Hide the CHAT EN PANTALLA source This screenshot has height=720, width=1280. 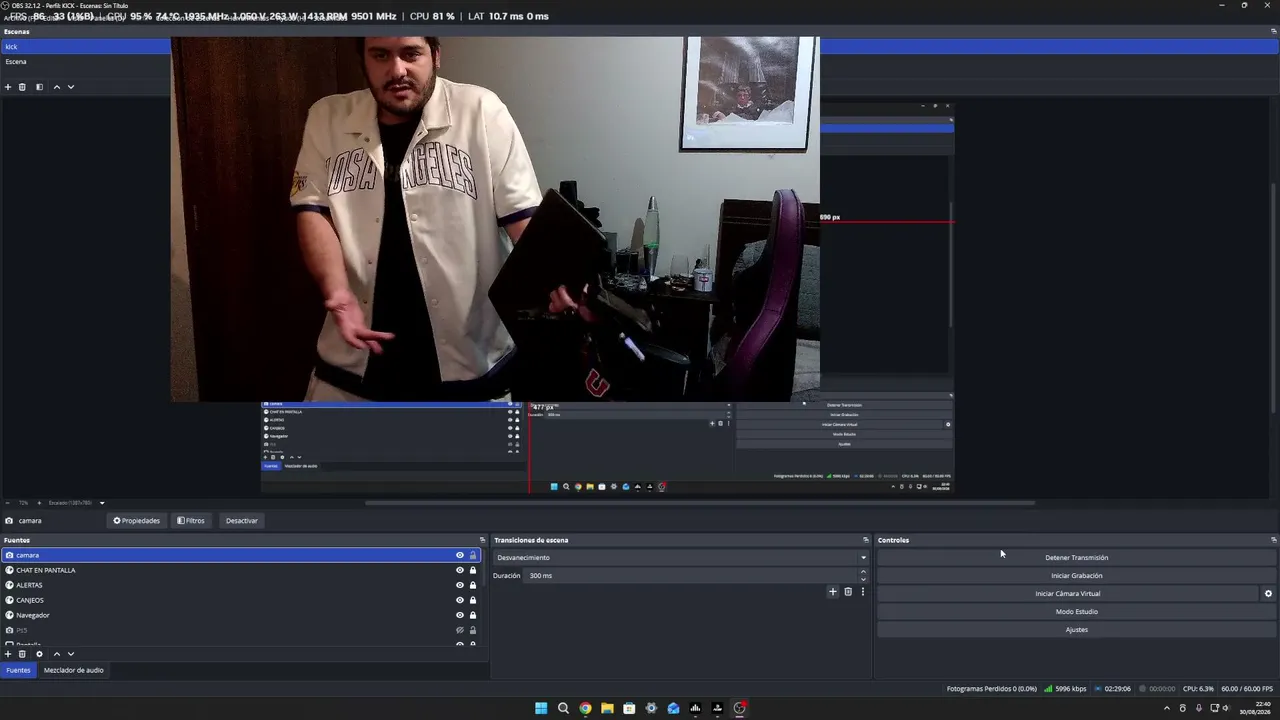(x=460, y=570)
